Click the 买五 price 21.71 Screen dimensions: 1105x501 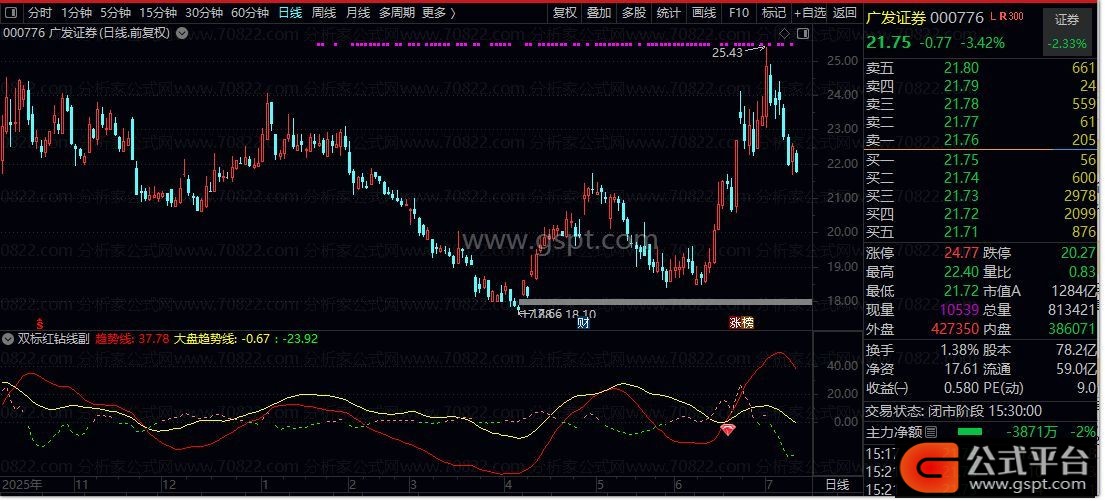(x=961, y=232)
